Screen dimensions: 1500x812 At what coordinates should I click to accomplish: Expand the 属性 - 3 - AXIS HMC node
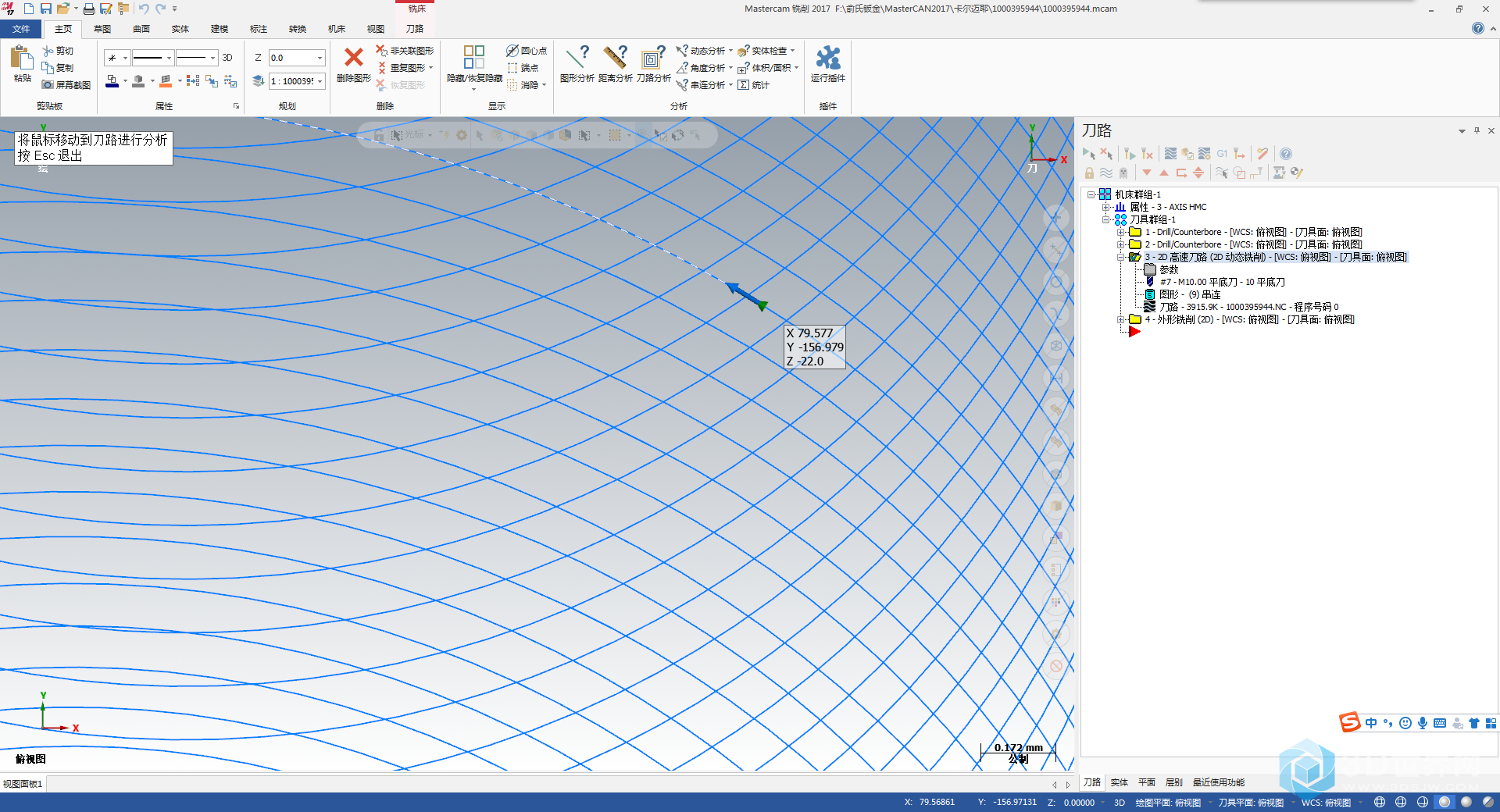tap(1106, 207)
